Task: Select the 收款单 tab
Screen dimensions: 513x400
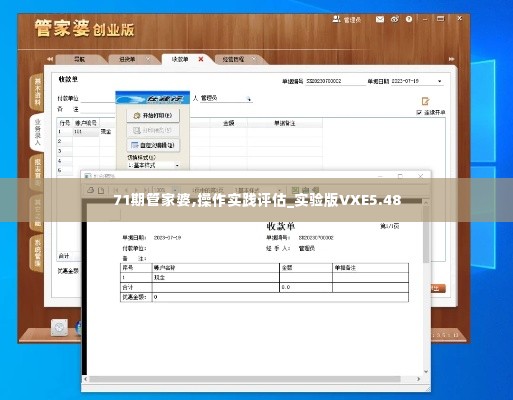Action: click(180, 59)
